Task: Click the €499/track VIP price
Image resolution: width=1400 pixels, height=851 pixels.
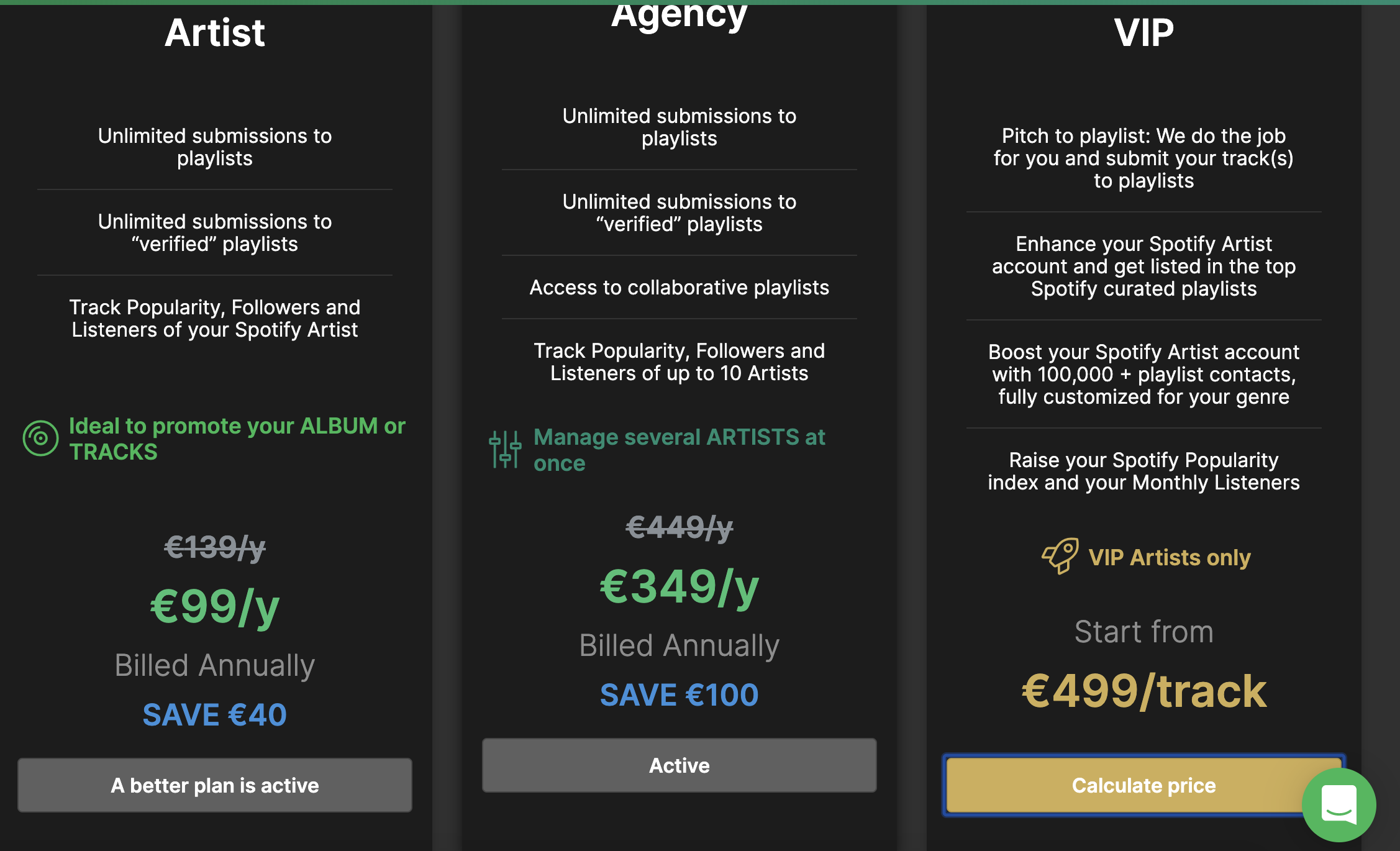Action: point(1143,691)
